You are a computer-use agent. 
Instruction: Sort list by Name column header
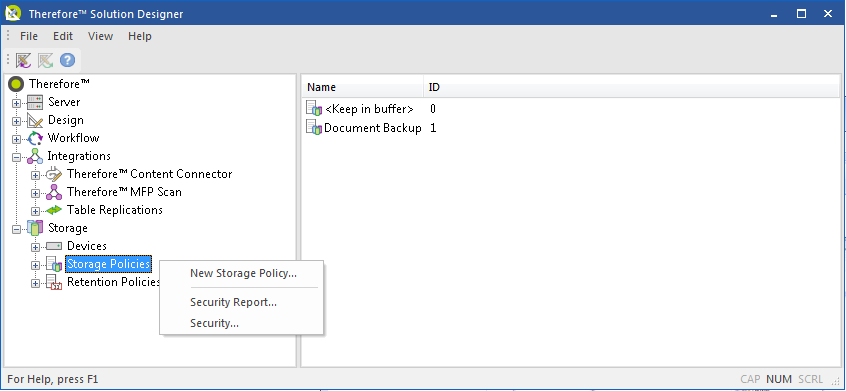click(363, 87)
